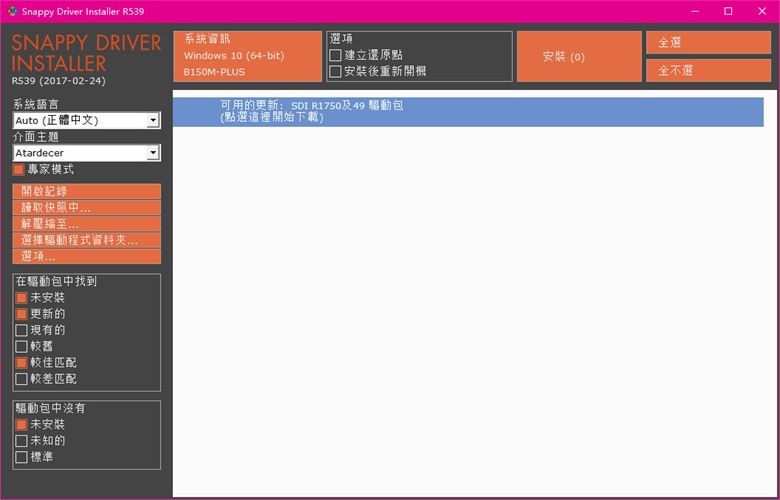The image size is (780, 500).
Task: Open 選項... button in sidebar
Action: [87, 257]
